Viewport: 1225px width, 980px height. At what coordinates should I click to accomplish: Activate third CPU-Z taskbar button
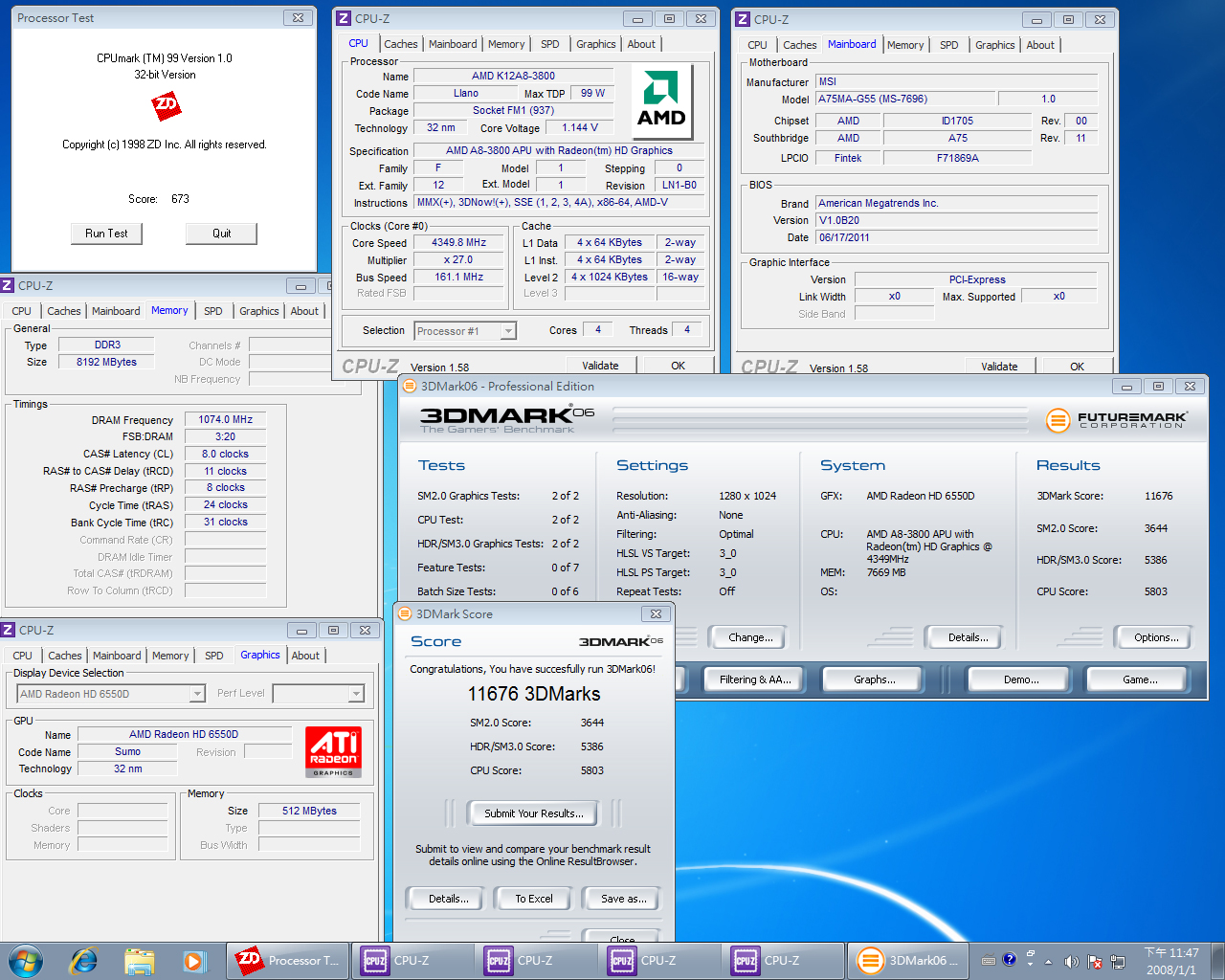(x=658, y=960)
